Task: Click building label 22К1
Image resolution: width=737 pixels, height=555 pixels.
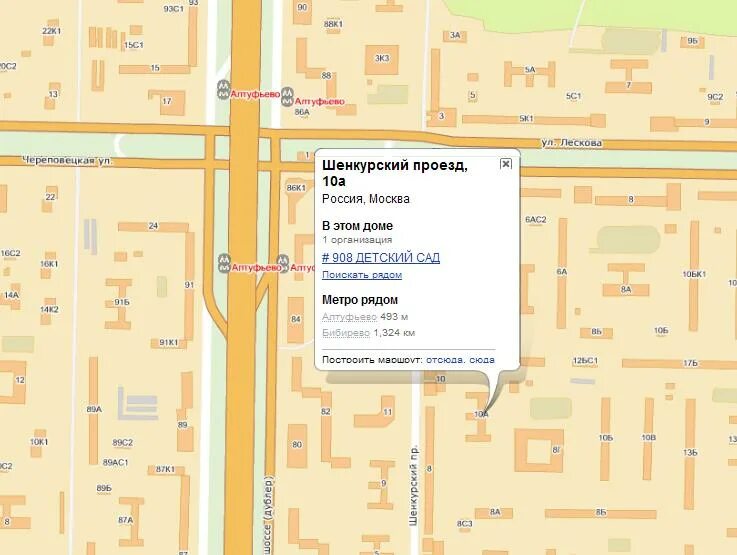Action: tap(52, 31)
